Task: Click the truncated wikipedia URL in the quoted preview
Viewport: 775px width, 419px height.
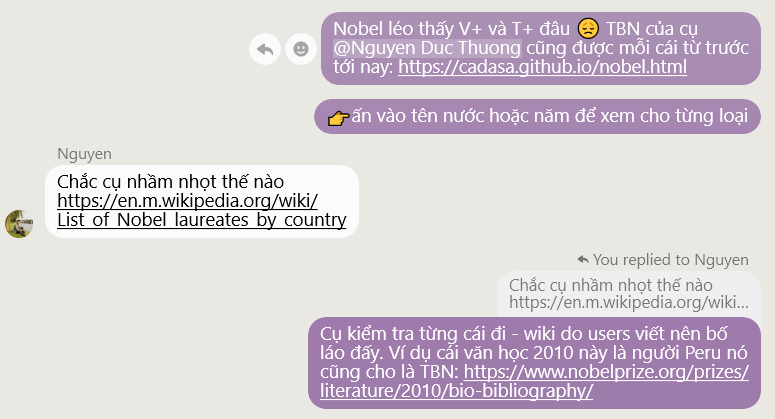Action: [629, 302]
